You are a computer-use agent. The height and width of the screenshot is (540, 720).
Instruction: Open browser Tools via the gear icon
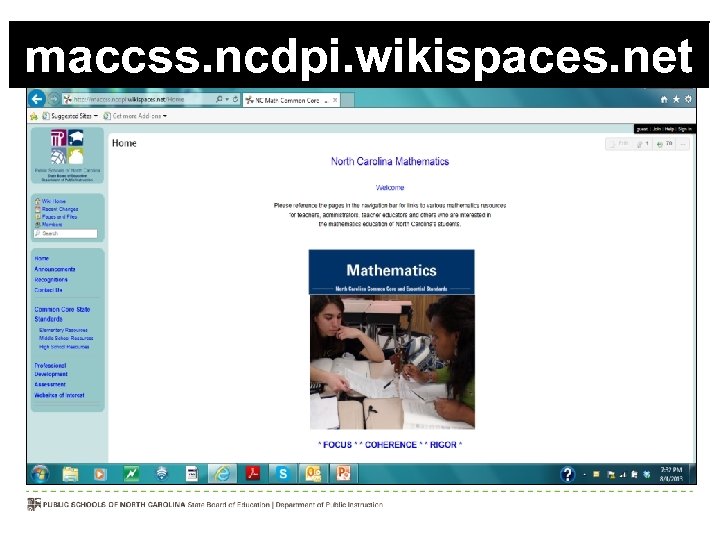click(688, 99)
